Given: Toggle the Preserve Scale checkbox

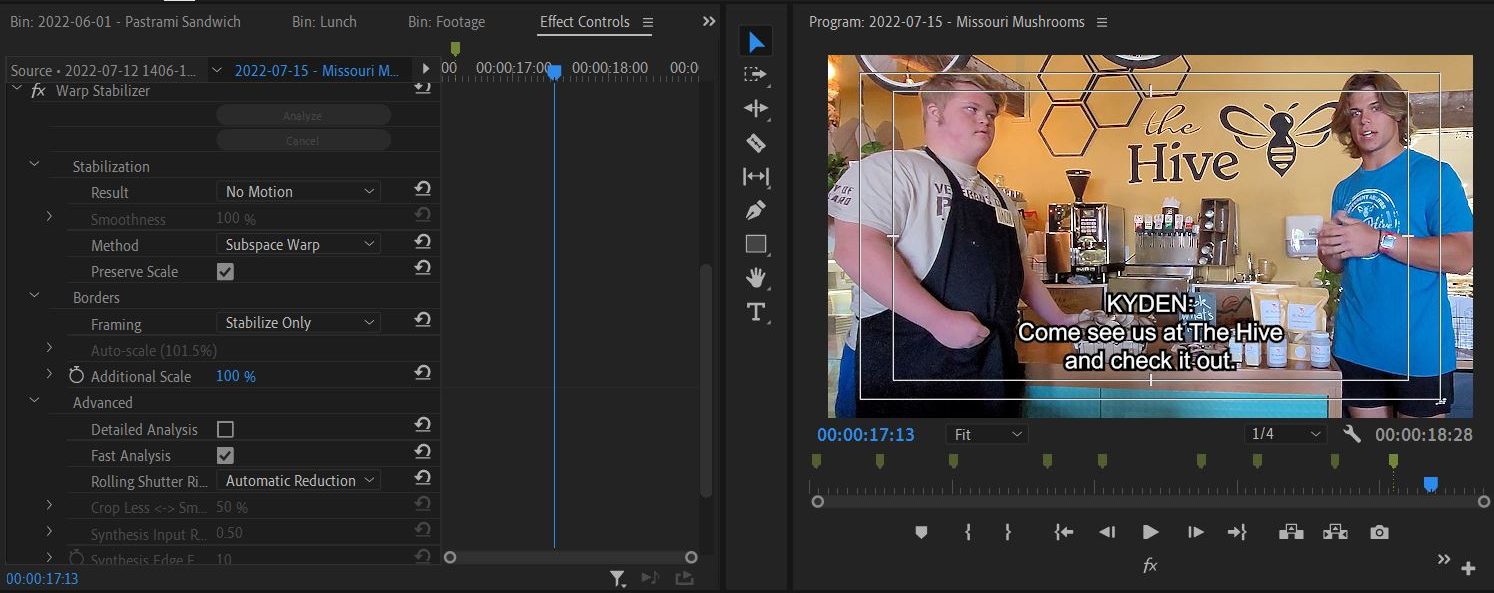Looking at the screenshot, I should point(225,271).
